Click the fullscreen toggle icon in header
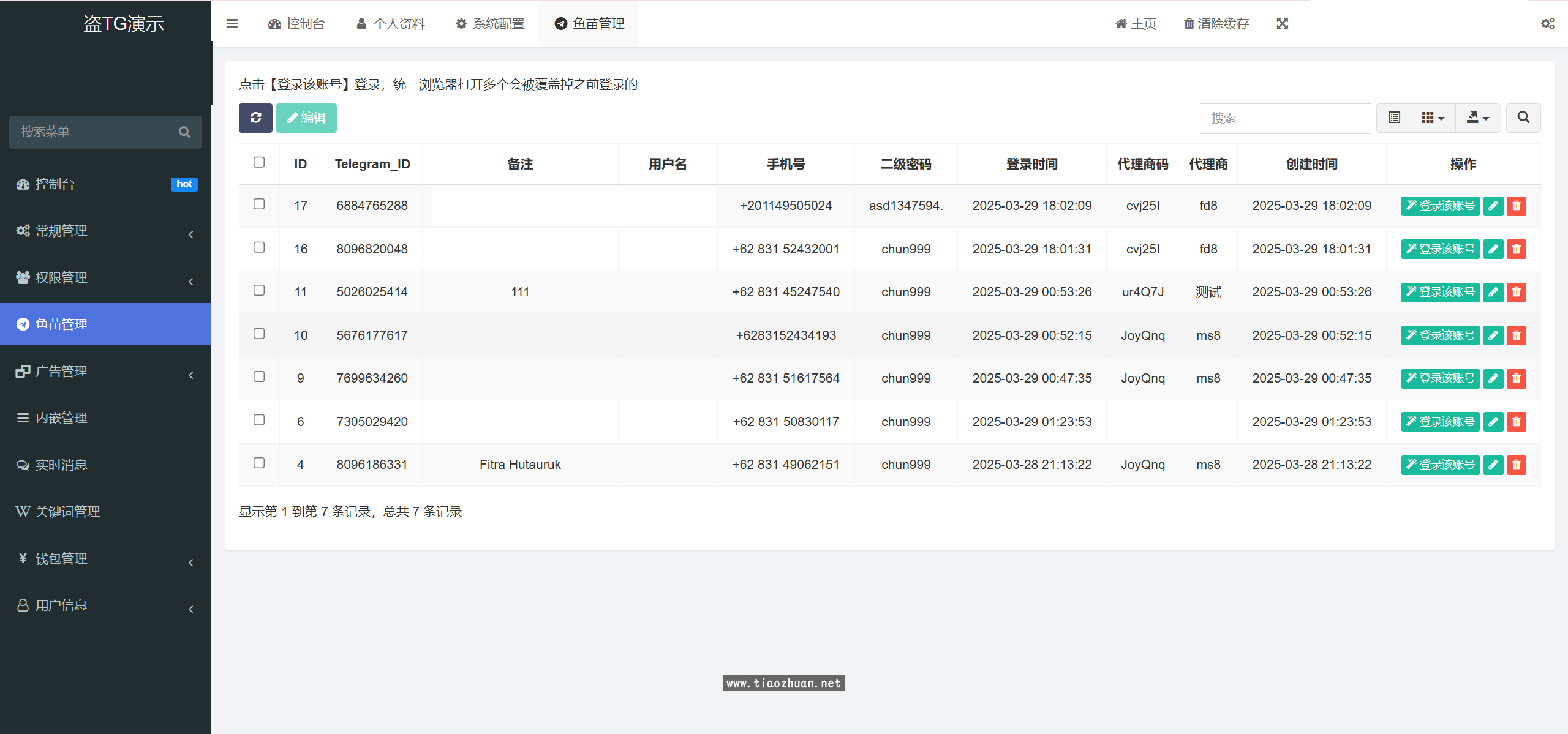 (x=1282, y=24)
